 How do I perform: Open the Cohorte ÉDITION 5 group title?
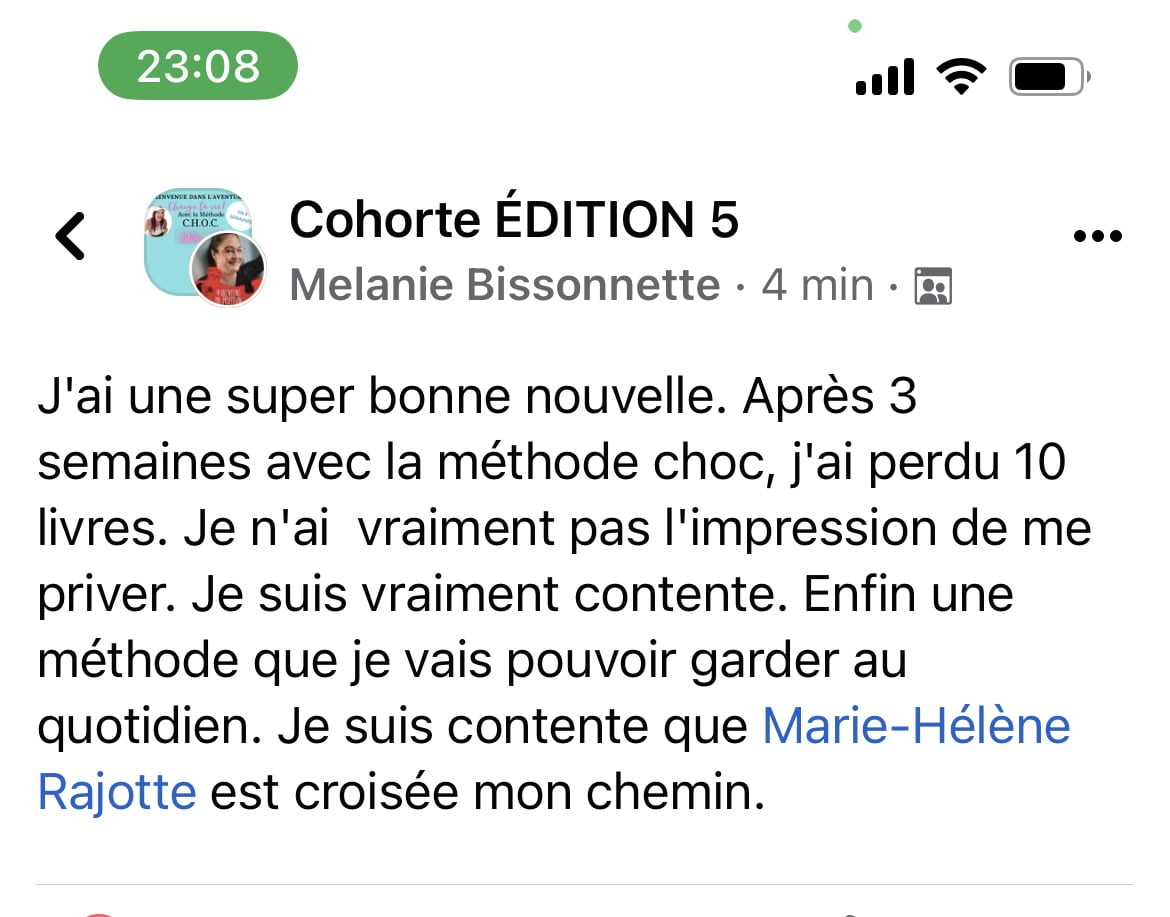[514, 220]
